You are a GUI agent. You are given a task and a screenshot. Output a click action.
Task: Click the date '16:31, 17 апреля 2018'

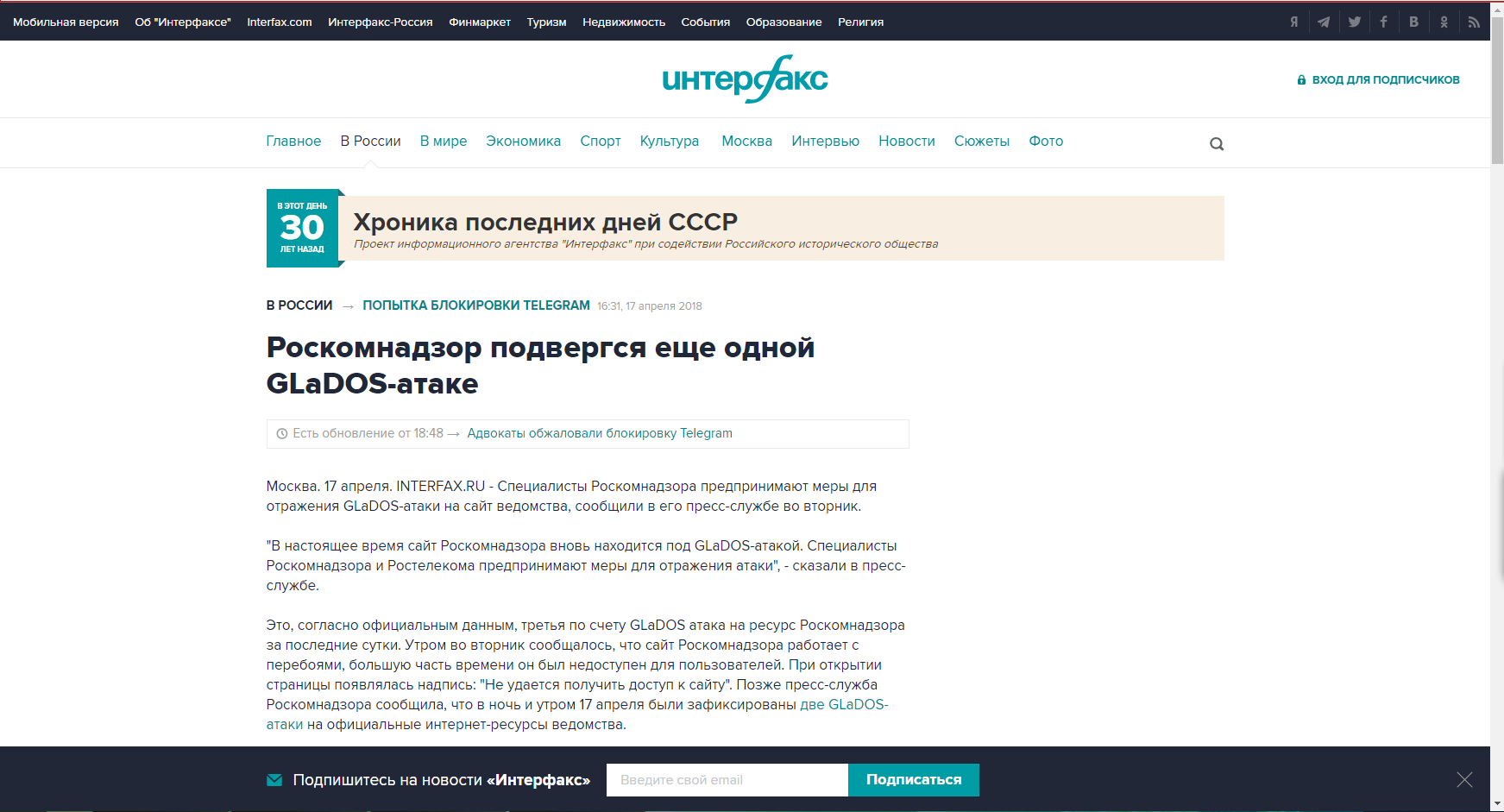click(650, 306)
